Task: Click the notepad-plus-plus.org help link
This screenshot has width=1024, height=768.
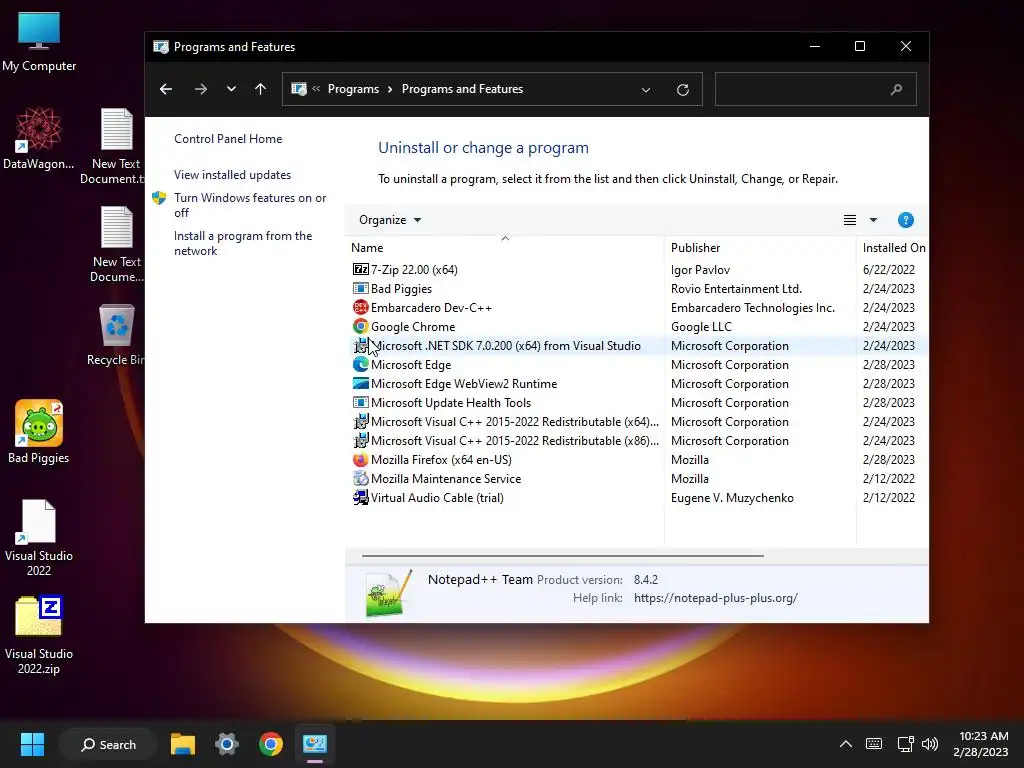Action: [x=716, y=598]
